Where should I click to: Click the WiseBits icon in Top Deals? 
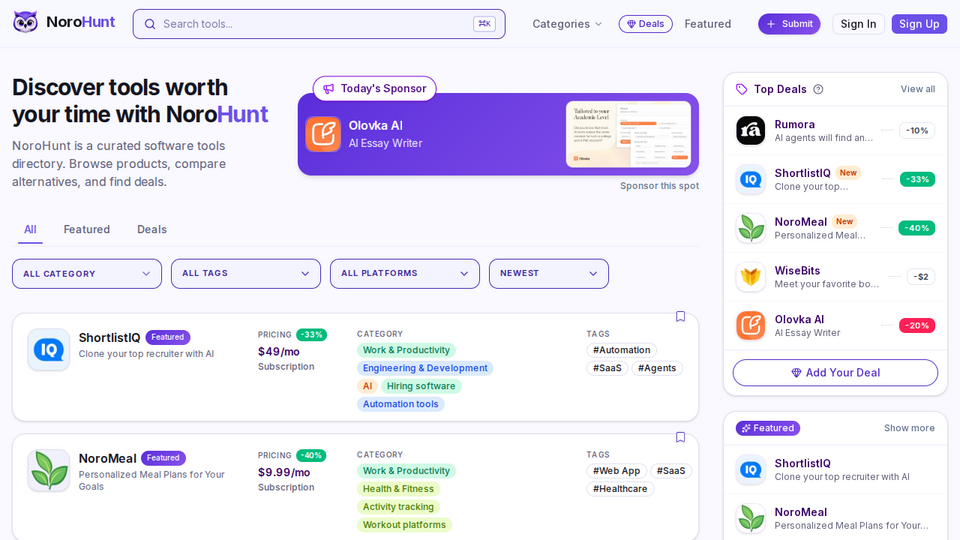pos(750,277)
